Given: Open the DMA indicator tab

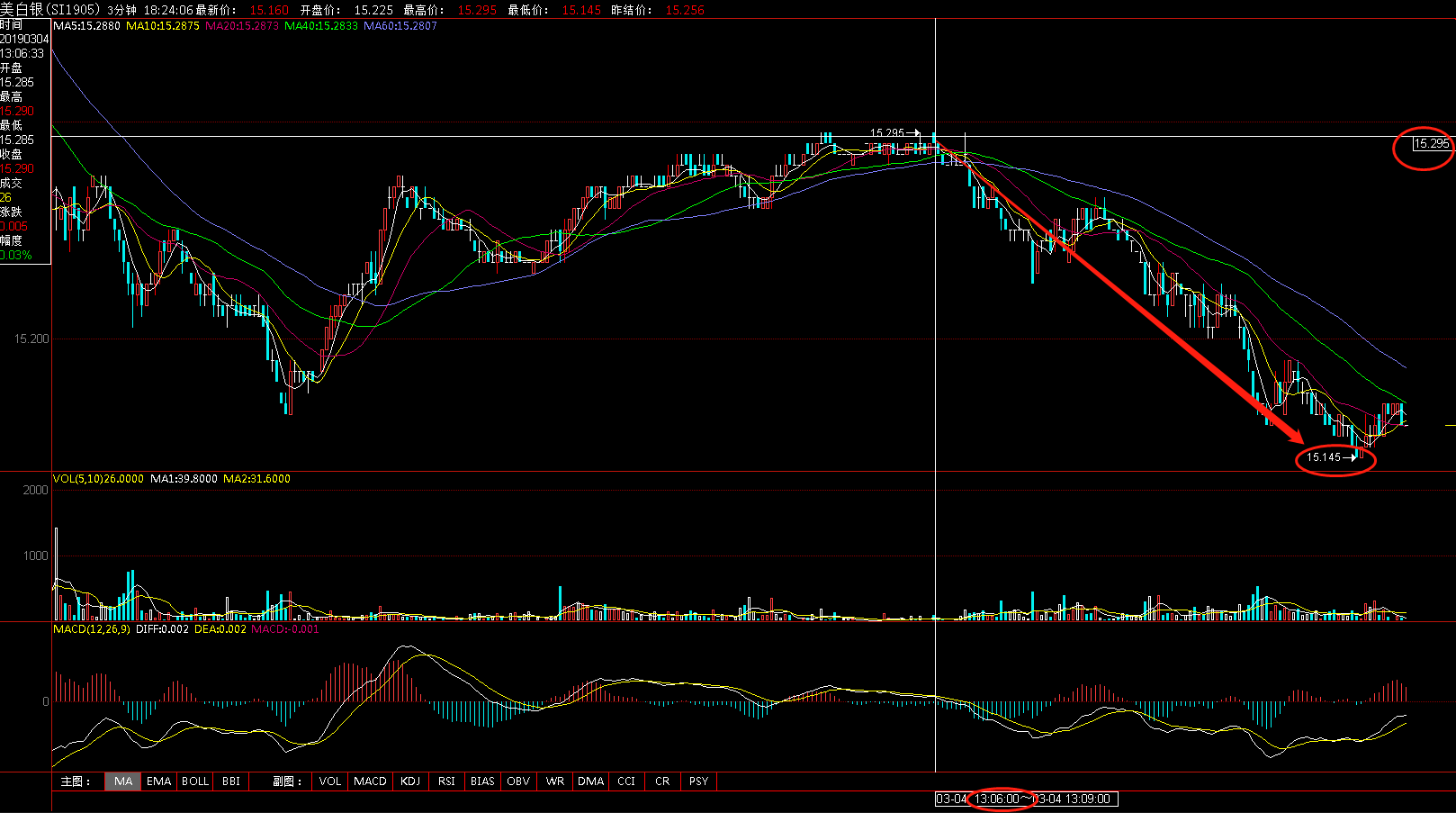Looking at the screenshot, I should point(591,781).
